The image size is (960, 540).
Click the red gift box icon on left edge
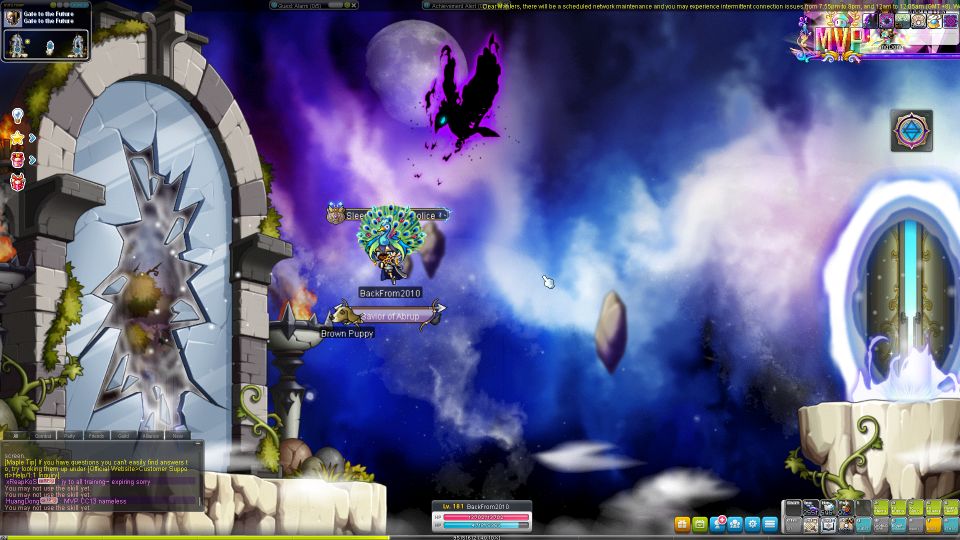18,181
